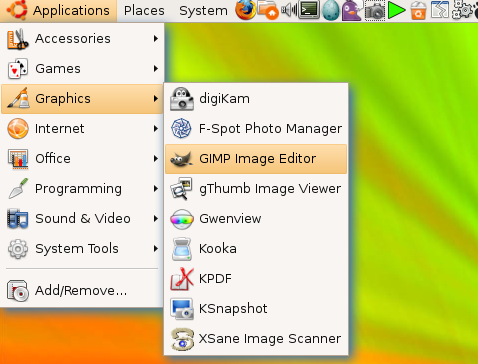Screen dimensions: 478x364
Task: Click the KPDF red document icon
Action: tap(182, 279)
